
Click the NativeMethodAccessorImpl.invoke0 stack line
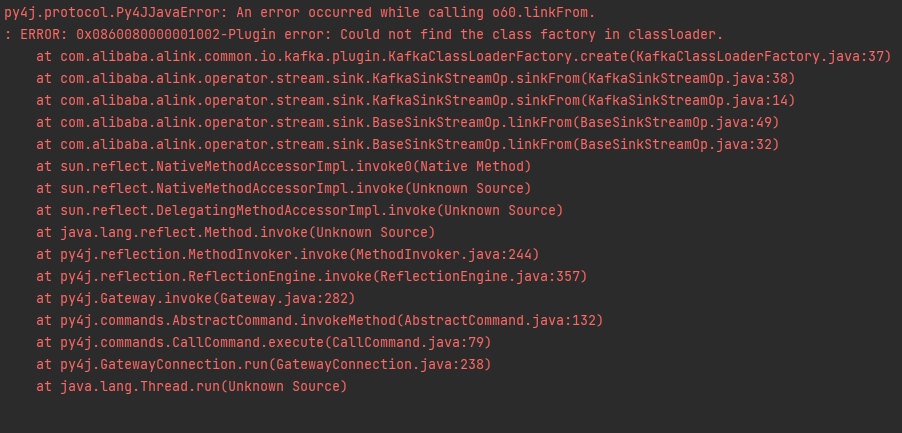284,167
